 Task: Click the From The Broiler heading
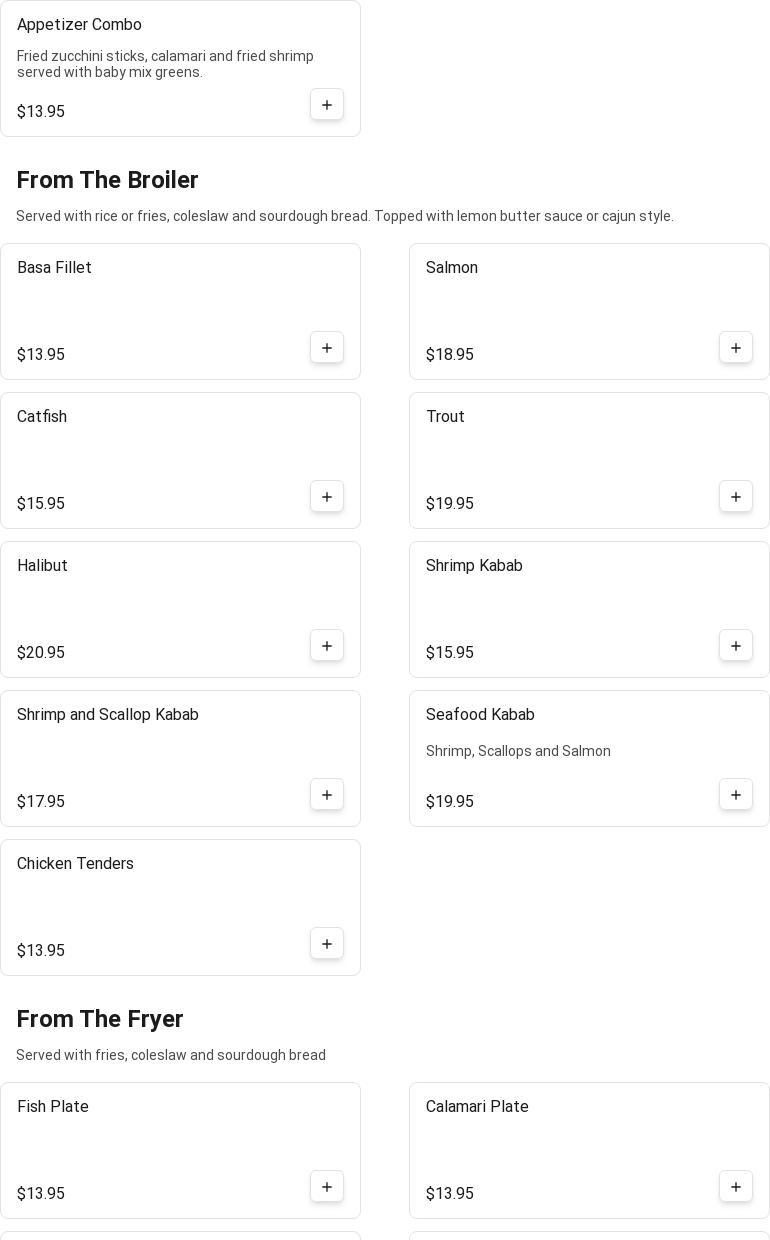[x=108, y=180]
